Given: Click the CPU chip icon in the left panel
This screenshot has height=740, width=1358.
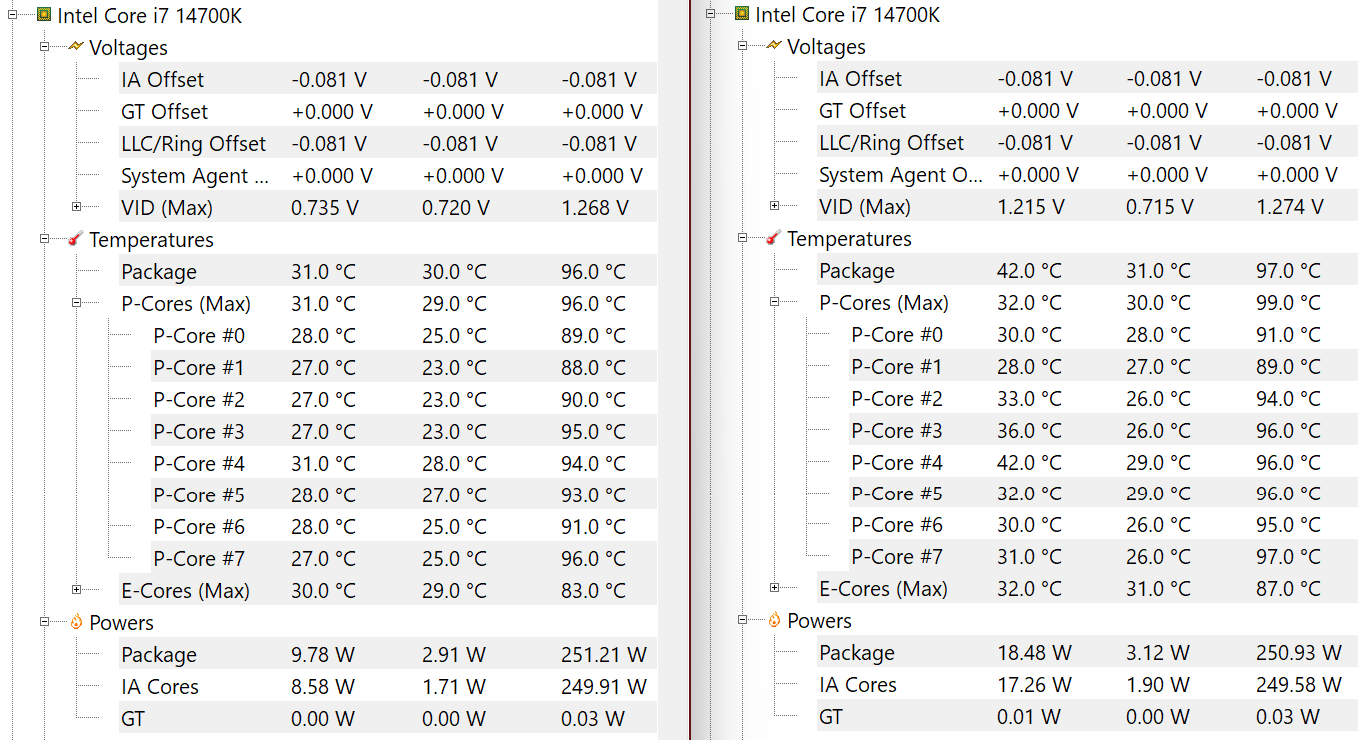Looking at the screenshot, I should 44,15.
